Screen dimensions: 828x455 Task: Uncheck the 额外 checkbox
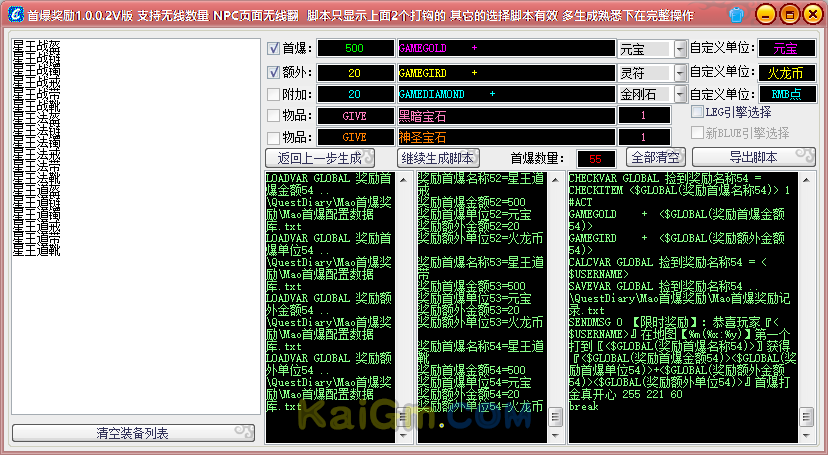[273, 72]
